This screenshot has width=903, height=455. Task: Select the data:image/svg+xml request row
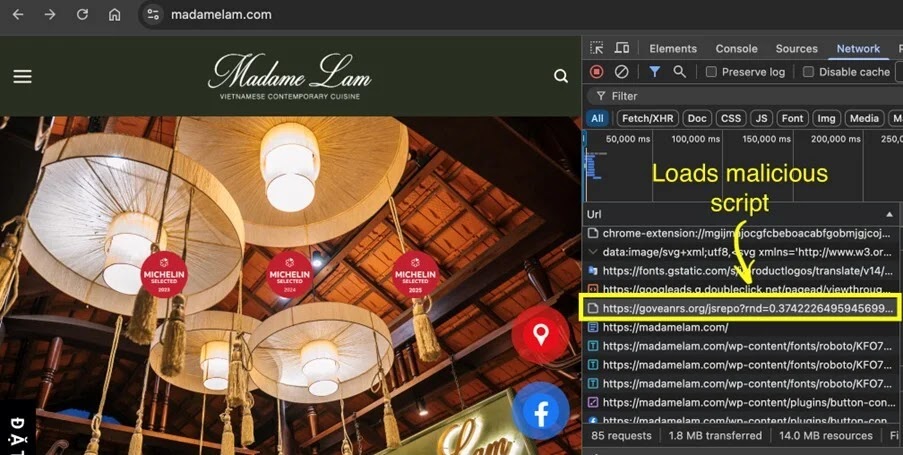coord(743,252)
